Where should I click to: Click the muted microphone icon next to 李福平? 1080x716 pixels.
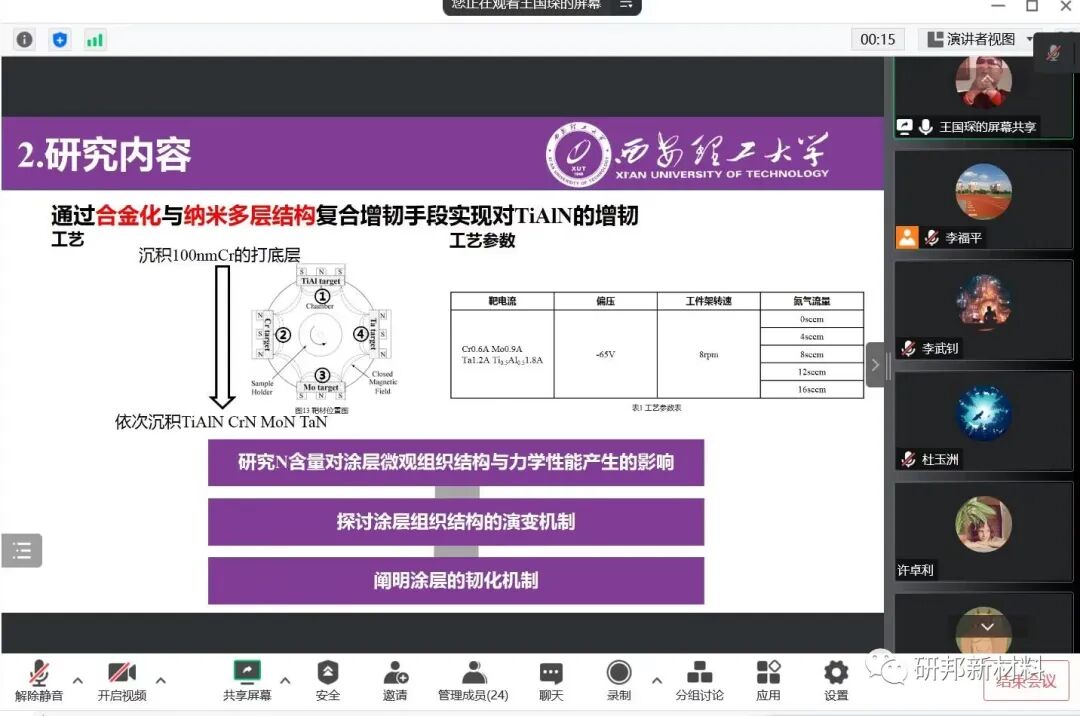(932, 238)
